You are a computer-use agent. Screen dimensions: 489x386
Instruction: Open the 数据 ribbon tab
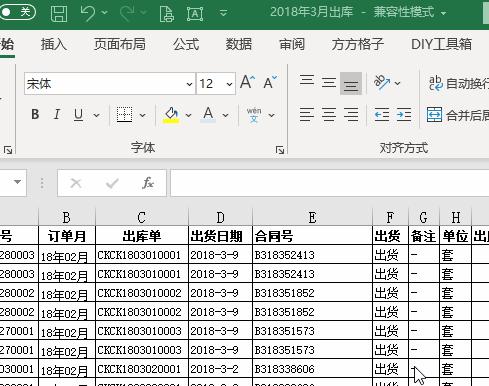pos(239,44)
